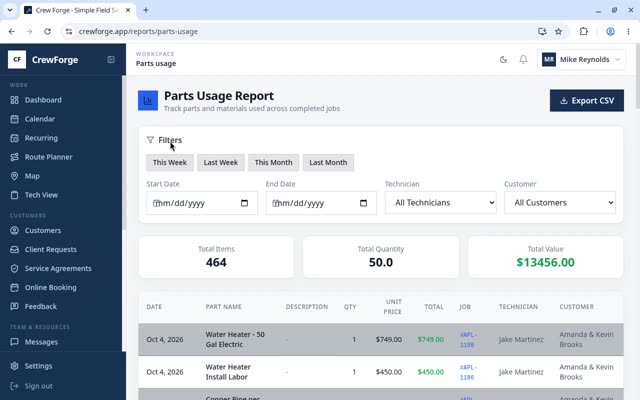Open the Dashboard sidebar icon

pyautogui.click(x=14, y=100)
